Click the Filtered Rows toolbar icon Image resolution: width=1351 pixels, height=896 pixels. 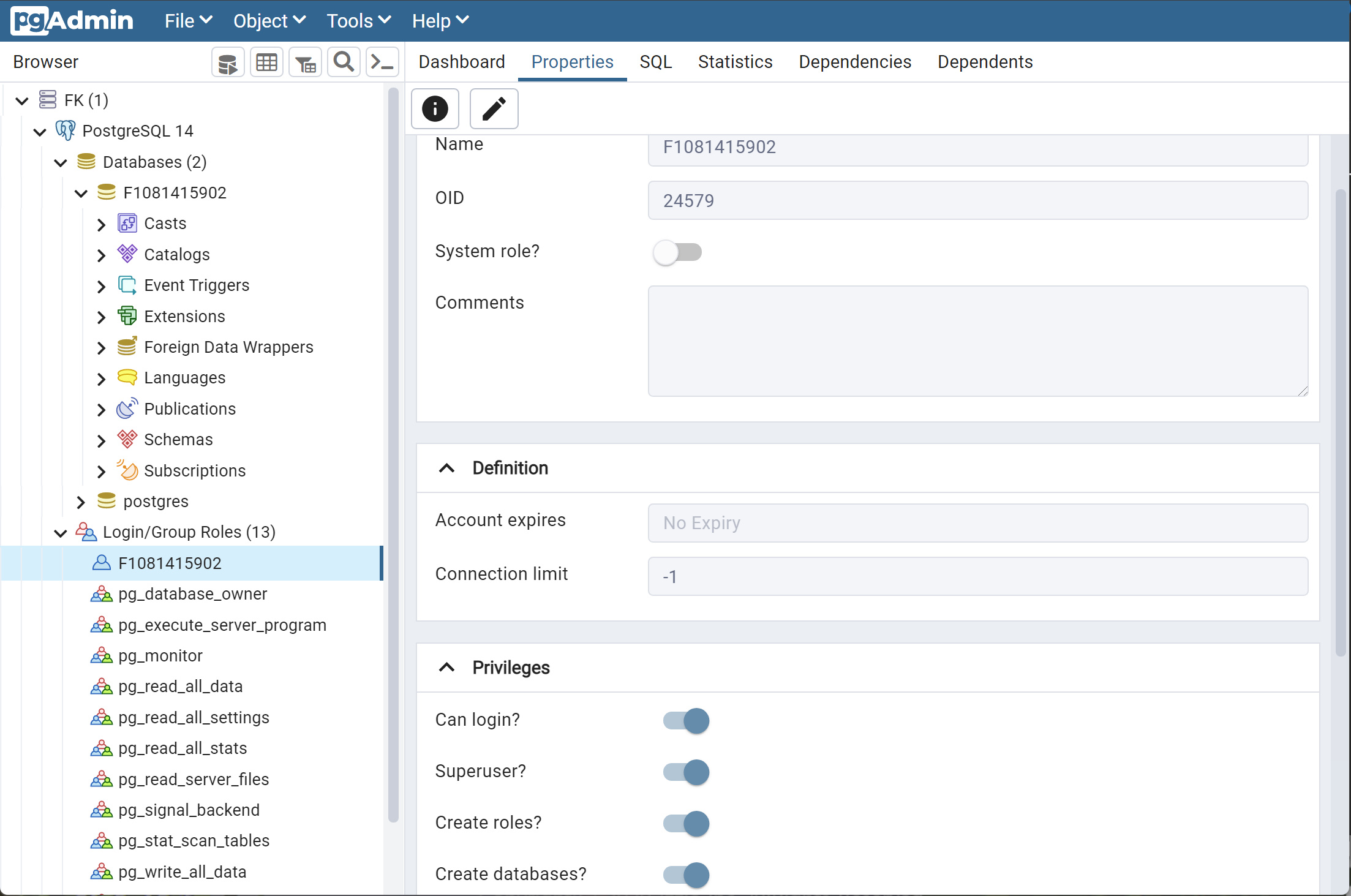(305, 62)
